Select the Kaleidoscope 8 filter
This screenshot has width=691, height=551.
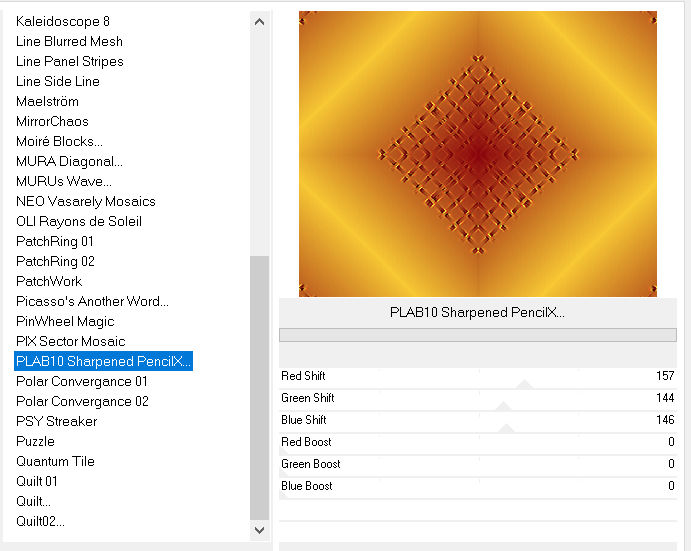tap(63, 21)
